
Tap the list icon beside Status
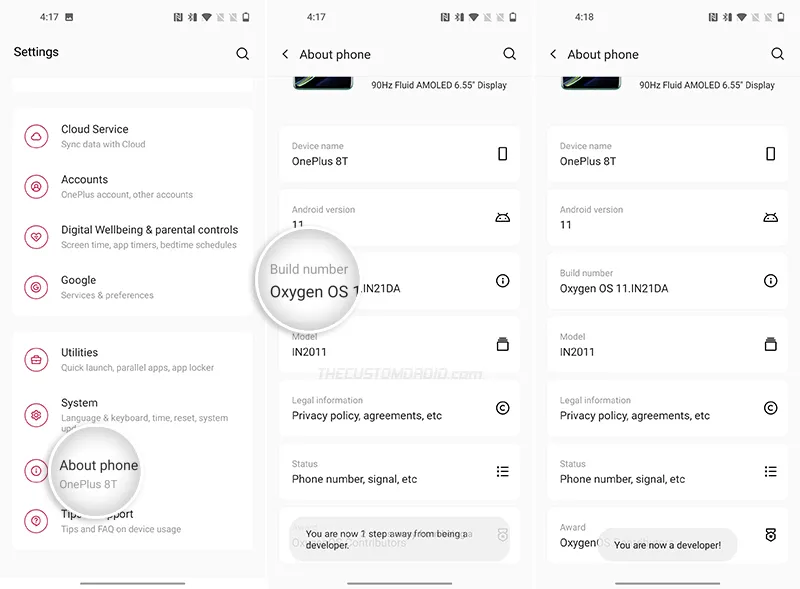(x=503, y=472)
